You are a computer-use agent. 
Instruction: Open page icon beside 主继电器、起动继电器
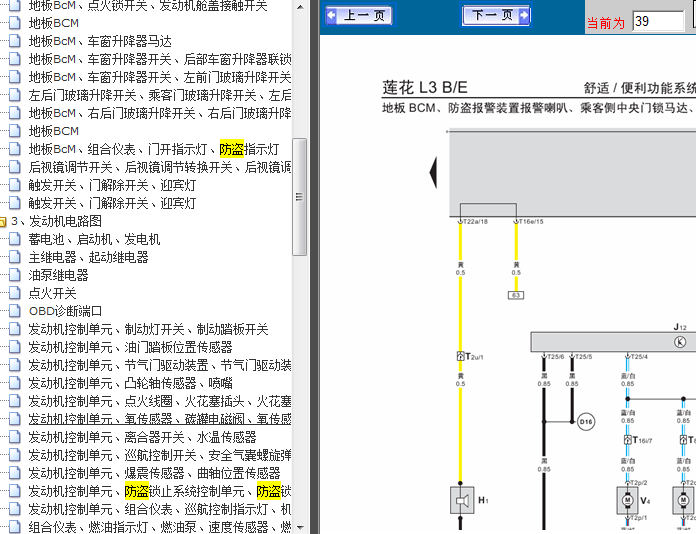tap(15, 257)
